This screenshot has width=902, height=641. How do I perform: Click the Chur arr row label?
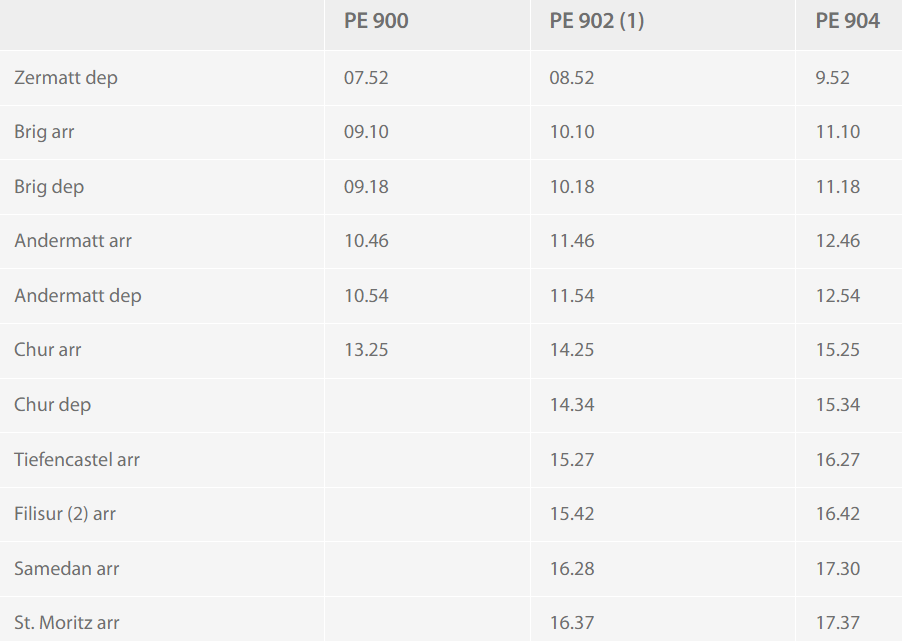click(48, 350)
